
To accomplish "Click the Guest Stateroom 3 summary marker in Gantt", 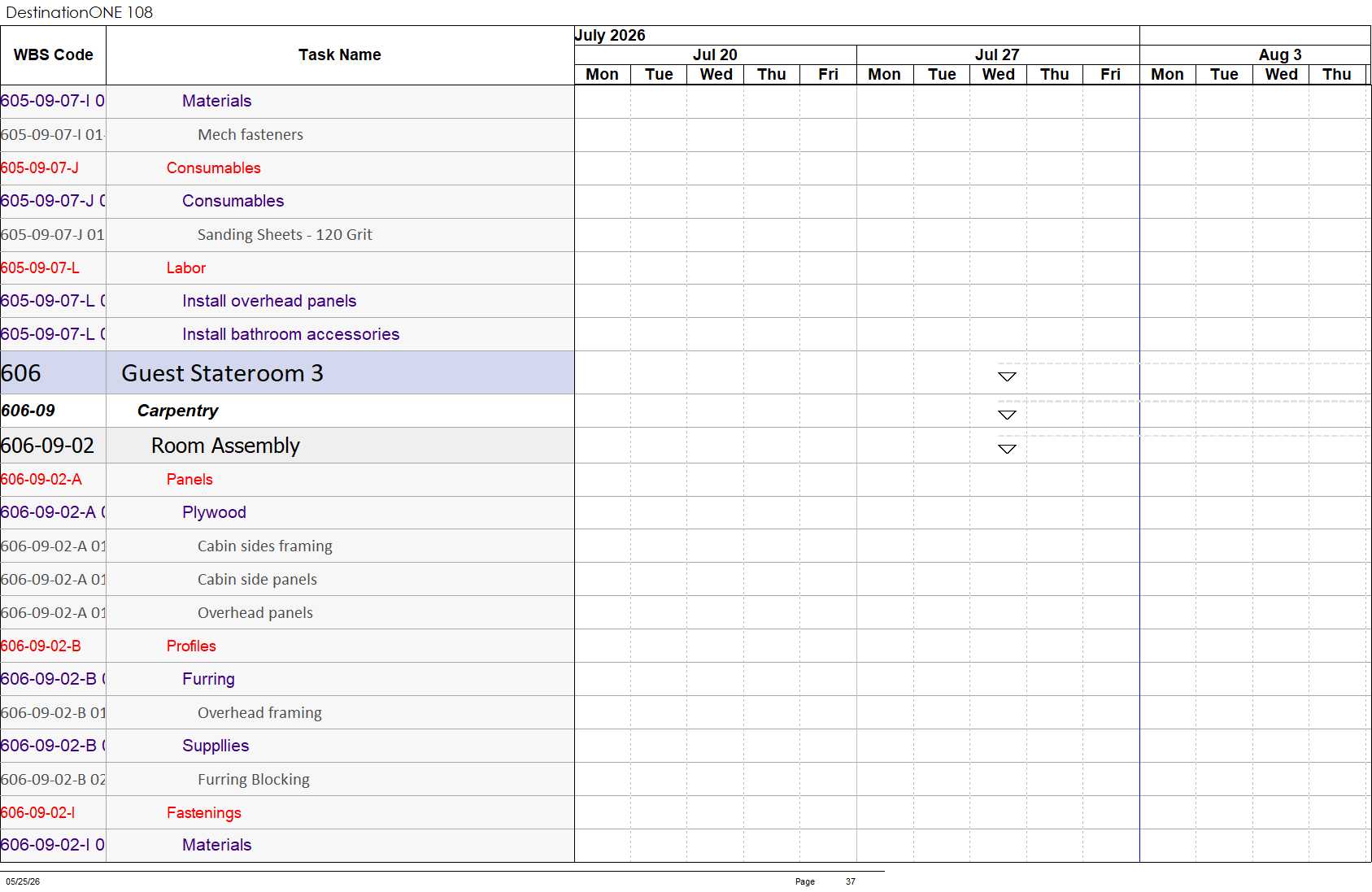I will (1007, 376).
